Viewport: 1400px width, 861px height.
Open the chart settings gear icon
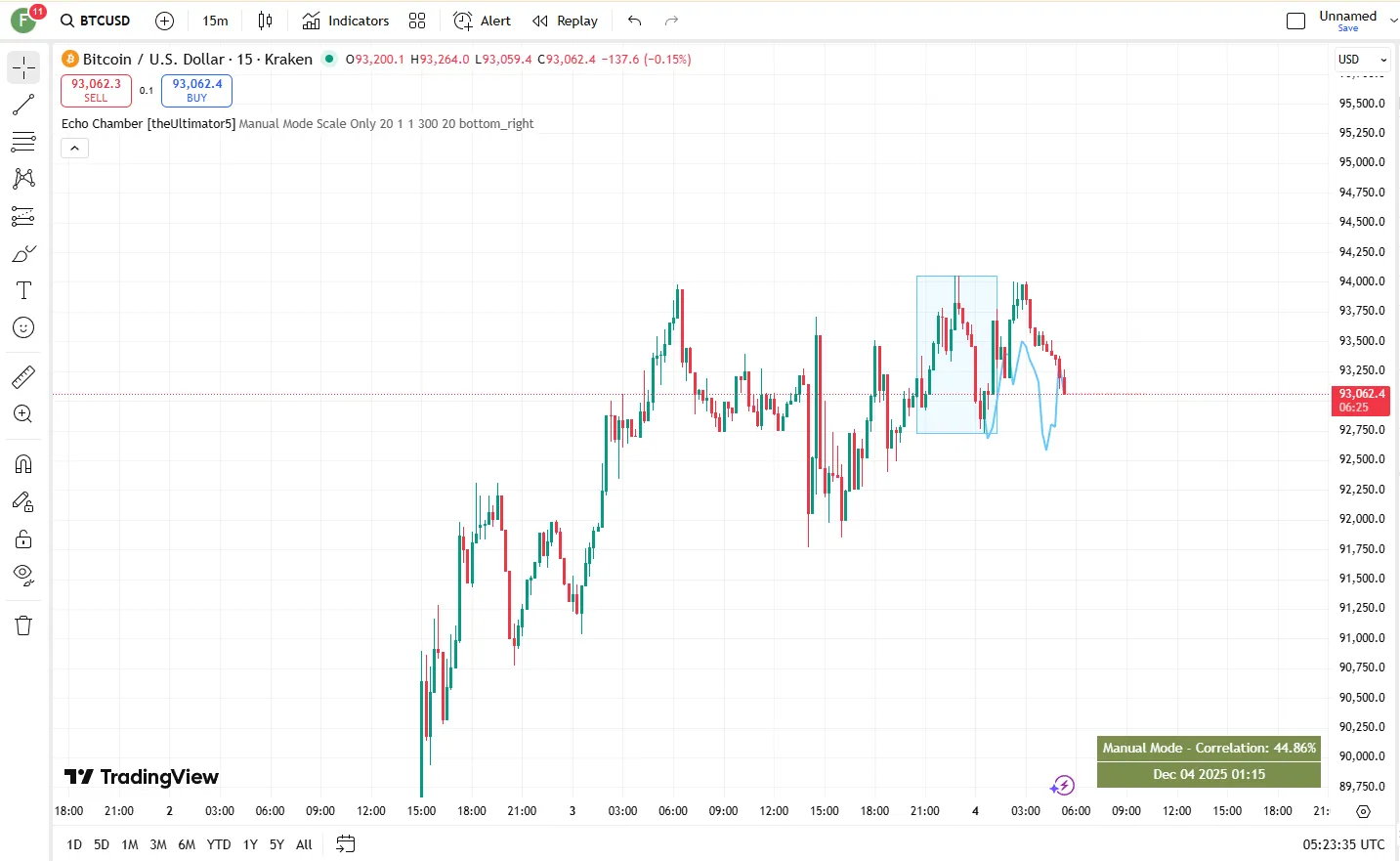(x=1364, y=811)
